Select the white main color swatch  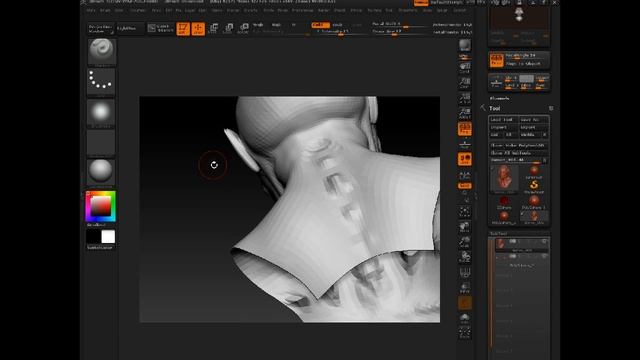[108, 237]
